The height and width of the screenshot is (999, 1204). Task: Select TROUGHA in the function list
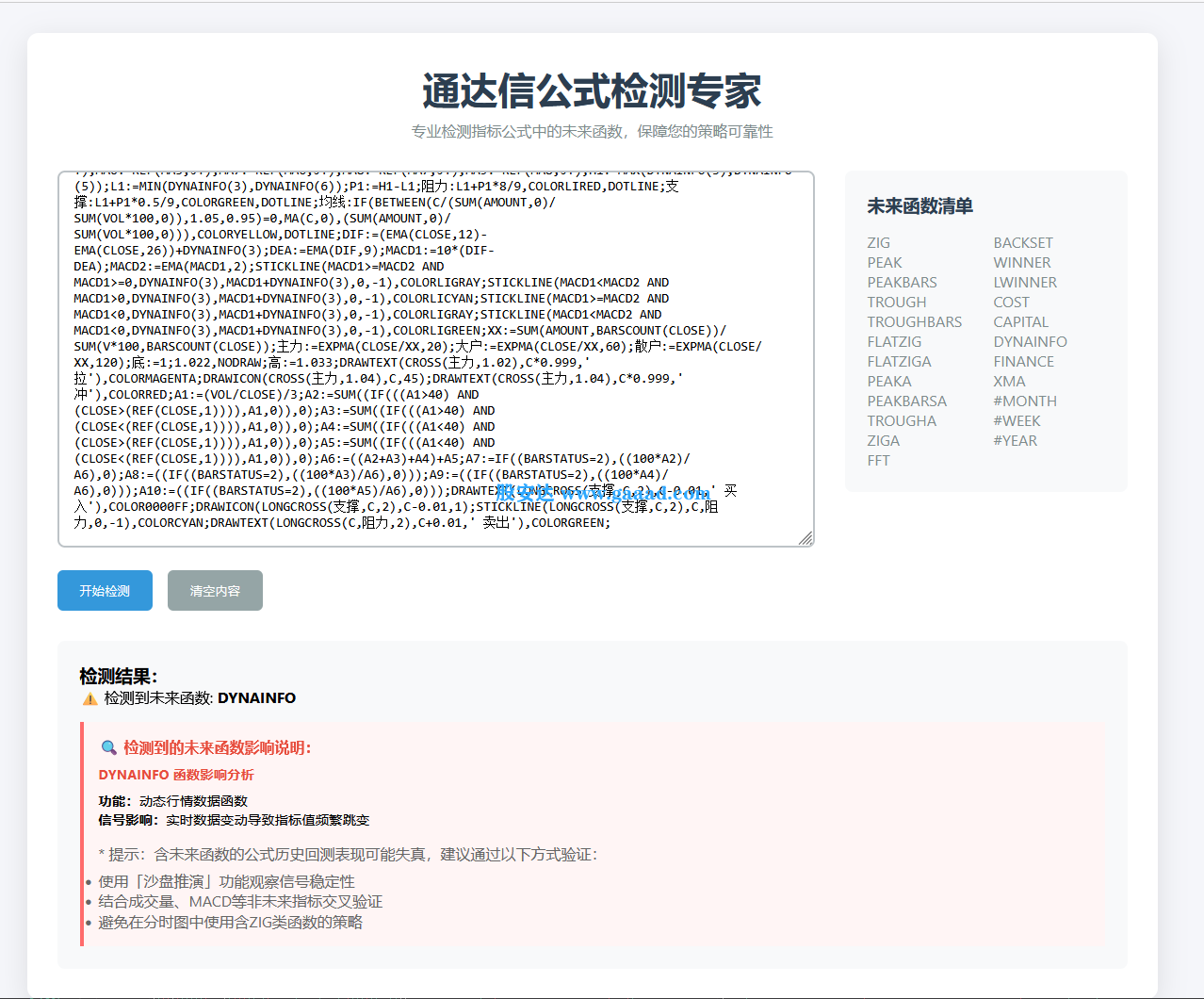click(x=903, y=420)
